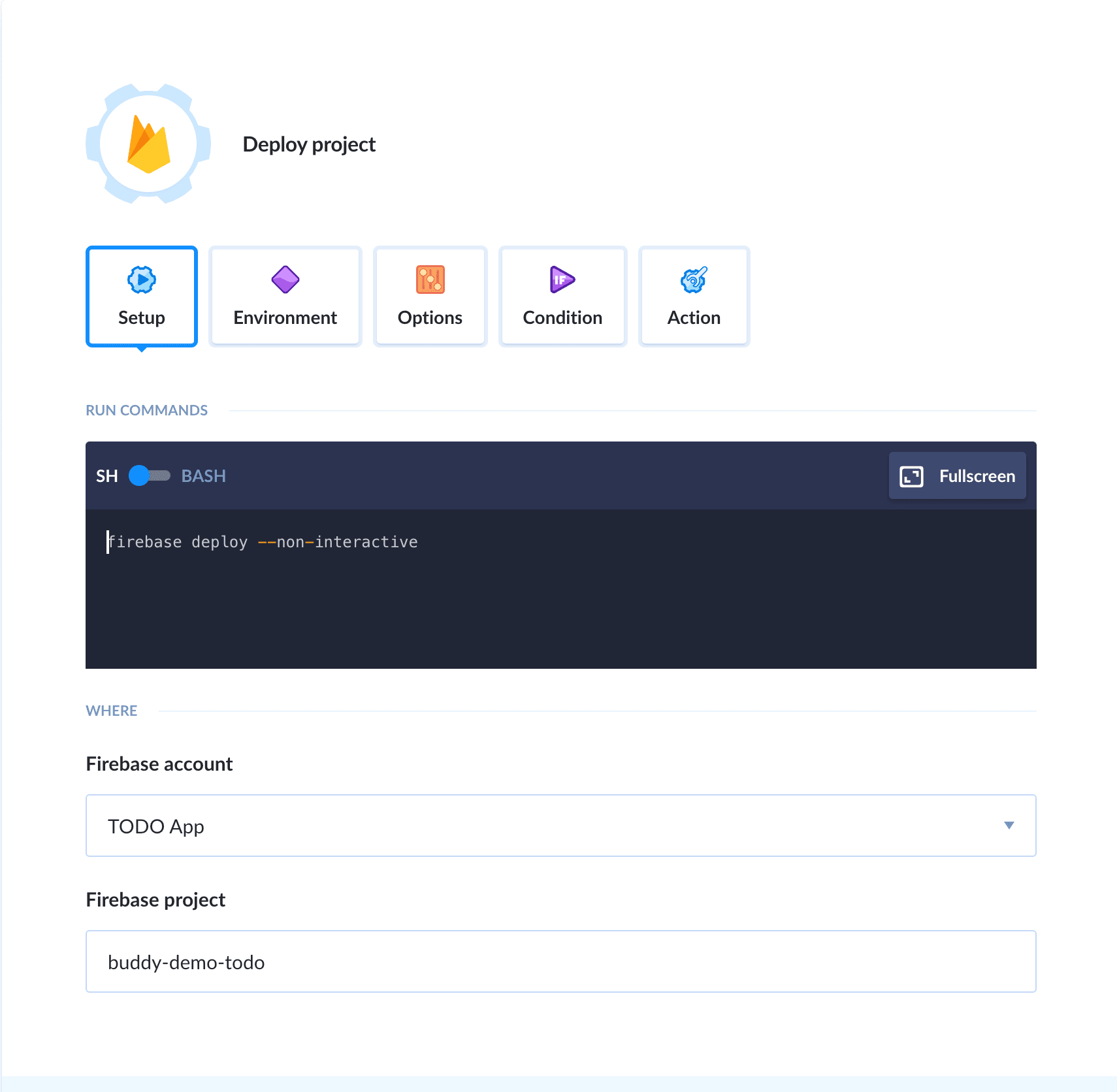Click the firebase deploy command line
The image size is (1117, 1092).
coord(263,542)
